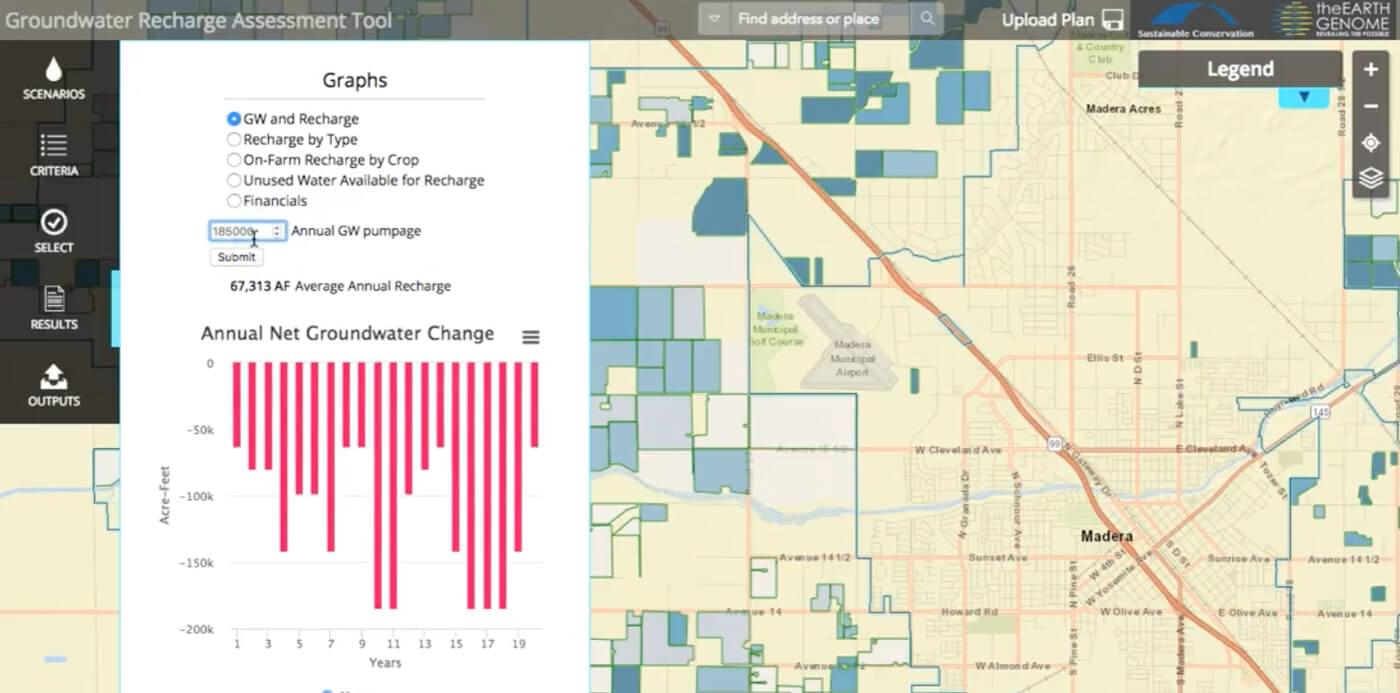Click the Sustainable Conservation logo
The image size is (1400, 693).
pos(1195,20)
